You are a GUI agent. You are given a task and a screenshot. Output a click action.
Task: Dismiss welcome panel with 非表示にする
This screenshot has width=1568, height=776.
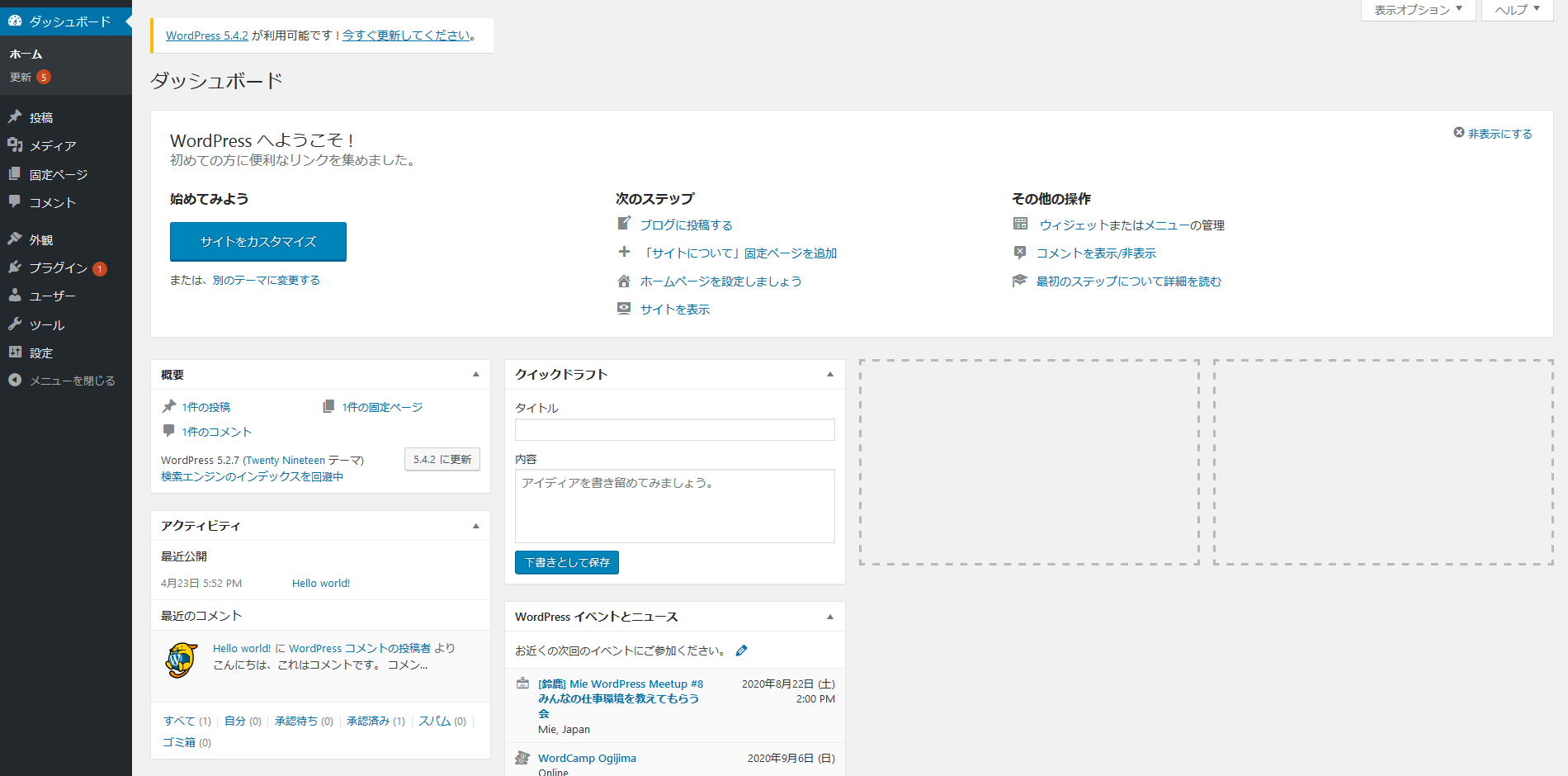click(x=1493, y=134)
